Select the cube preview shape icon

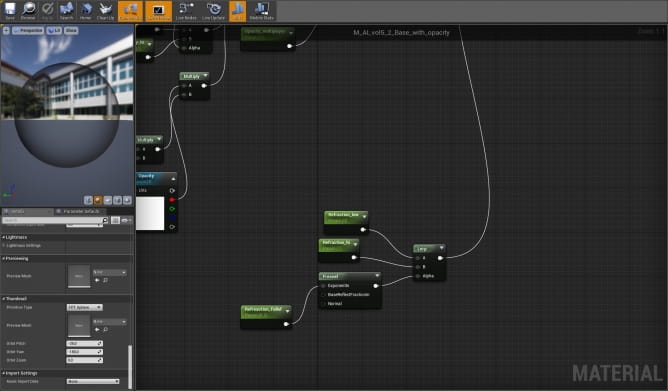(x=117, y=200)
